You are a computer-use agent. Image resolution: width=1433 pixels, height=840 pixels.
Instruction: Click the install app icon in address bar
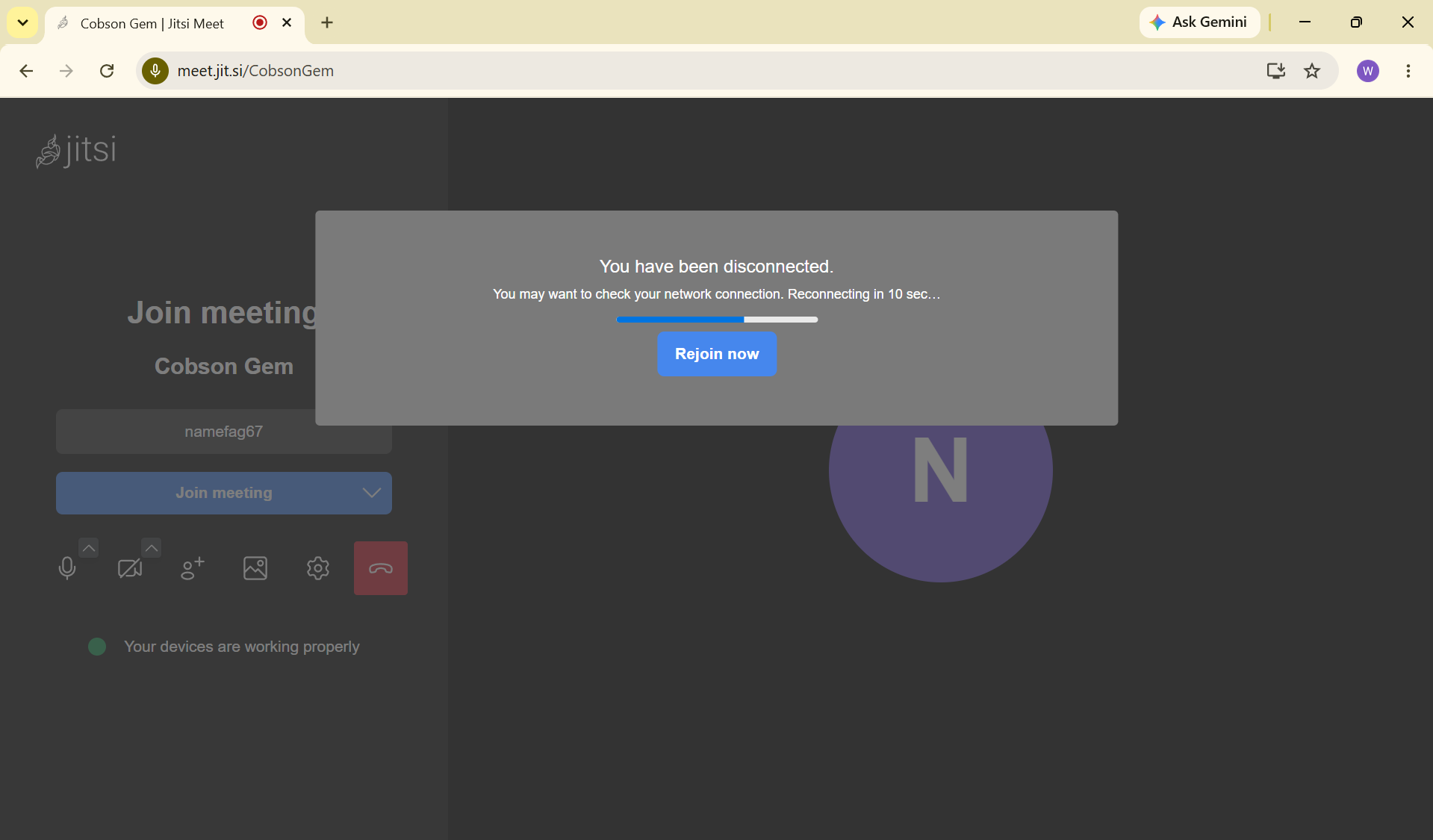(1276, 71)
